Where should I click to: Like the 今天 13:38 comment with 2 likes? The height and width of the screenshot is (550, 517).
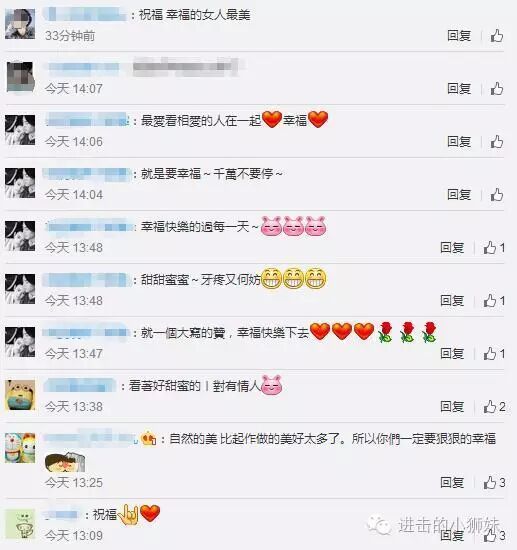(494, 407)
